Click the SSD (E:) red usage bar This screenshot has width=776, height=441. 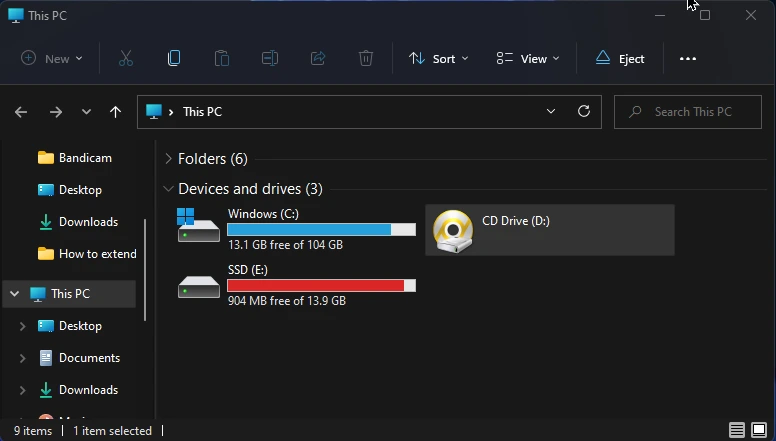click(322, 285)
